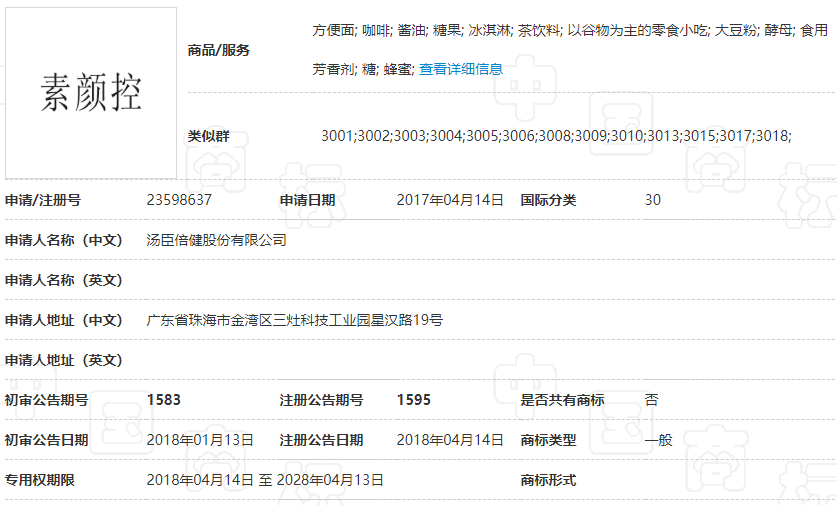Click the application date 2017年04月14日
Viewport: 837px width, 505px height.
coord(450,200)
